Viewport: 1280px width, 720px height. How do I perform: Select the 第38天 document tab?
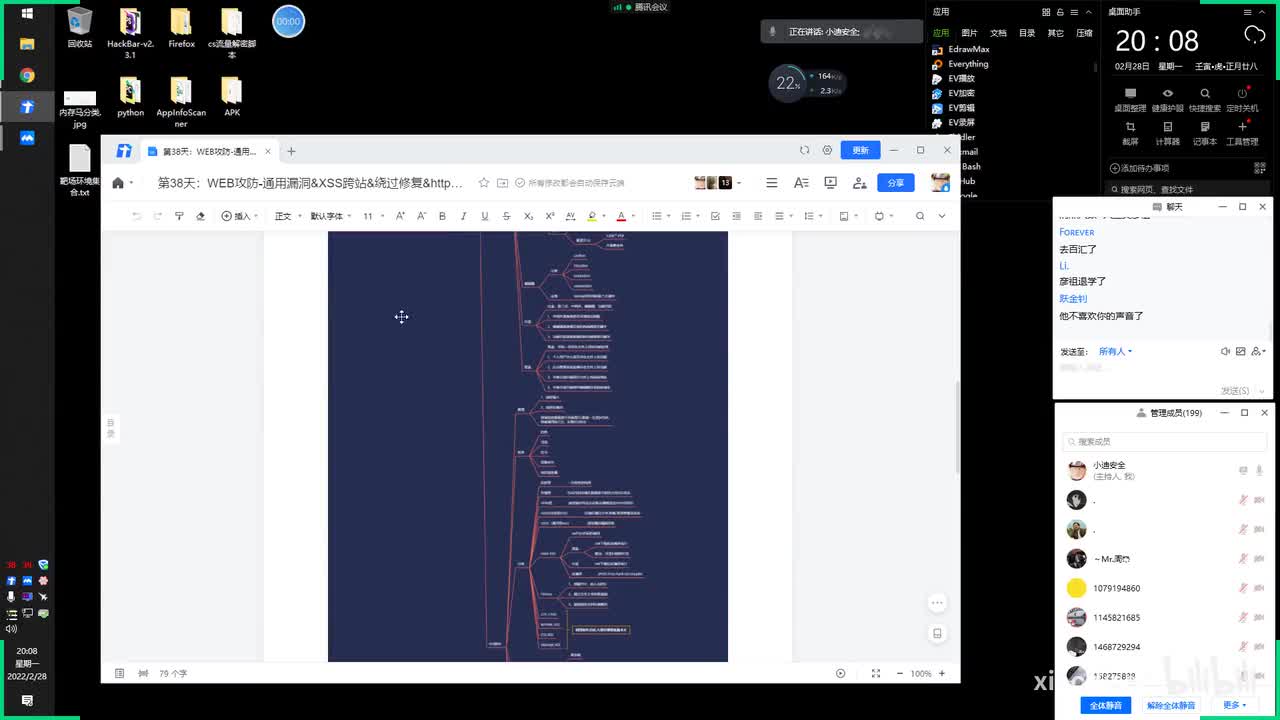tap(208, 151)
